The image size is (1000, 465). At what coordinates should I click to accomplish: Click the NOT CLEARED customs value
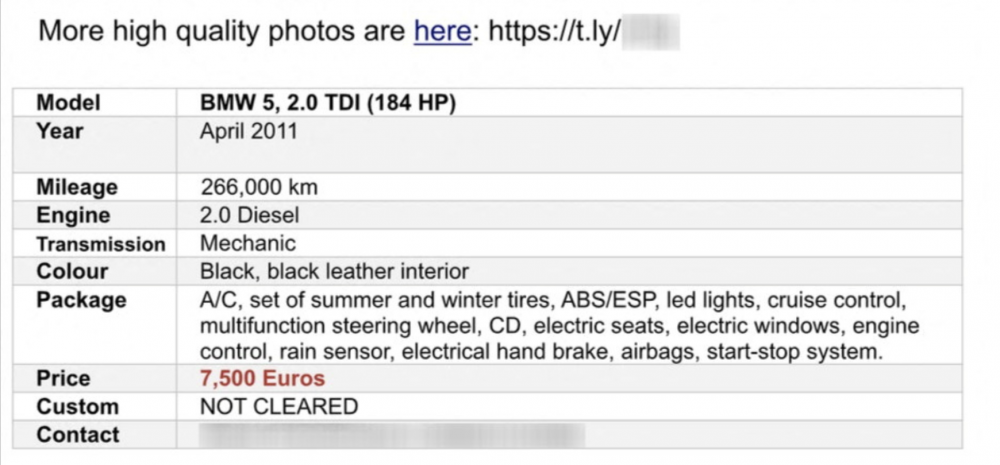[278, 406]
